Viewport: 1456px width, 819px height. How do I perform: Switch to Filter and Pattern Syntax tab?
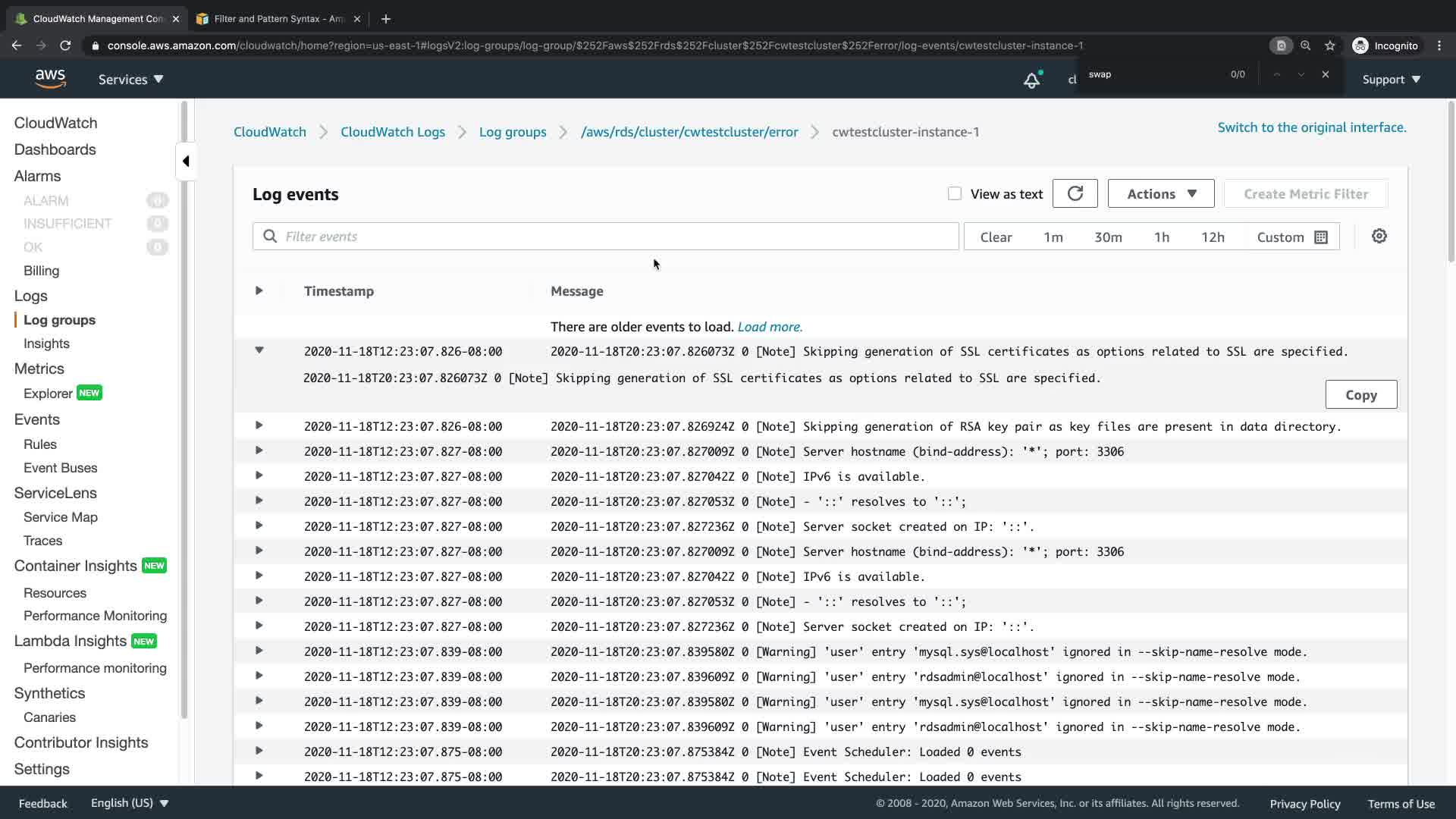278,19
